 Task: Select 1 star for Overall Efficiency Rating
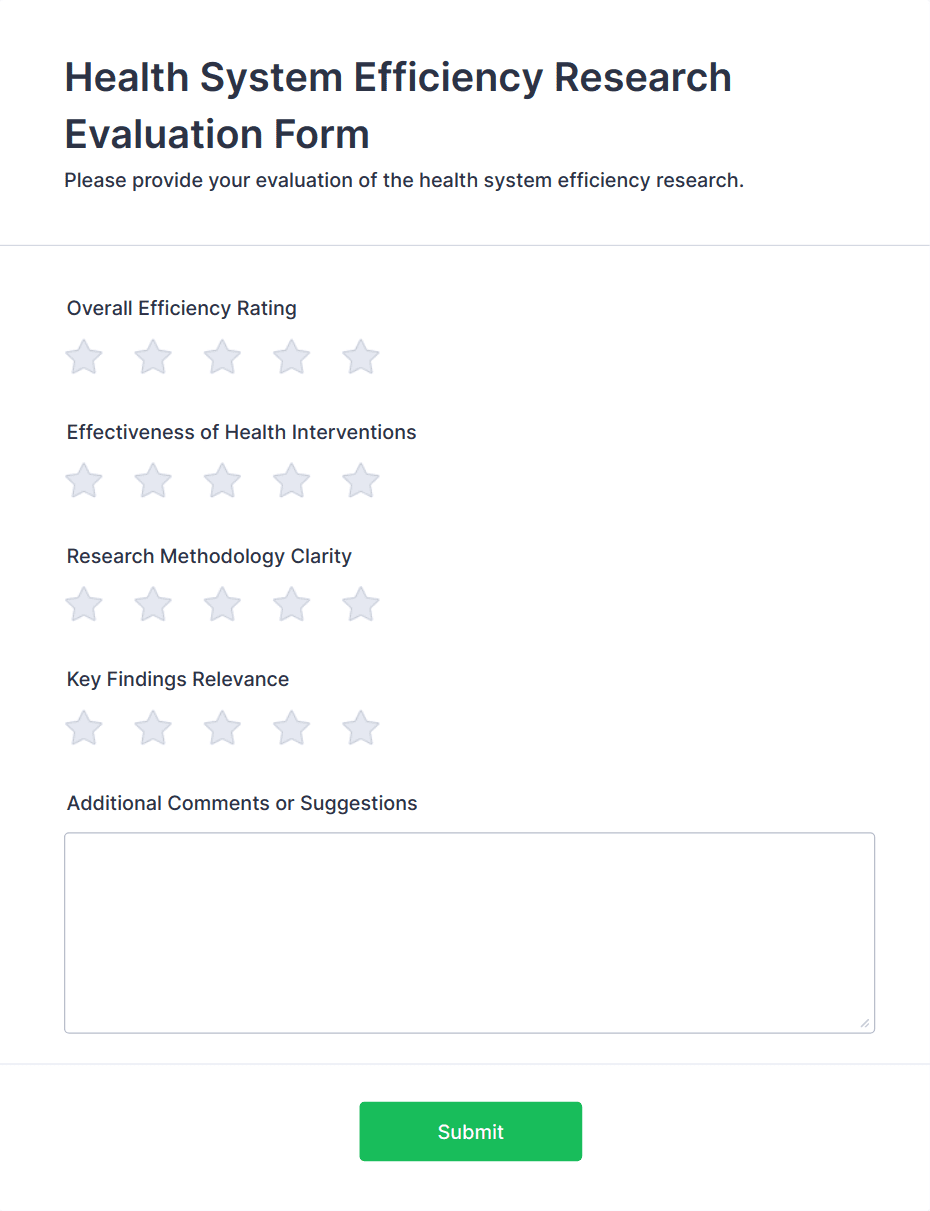tap(84, 357)
